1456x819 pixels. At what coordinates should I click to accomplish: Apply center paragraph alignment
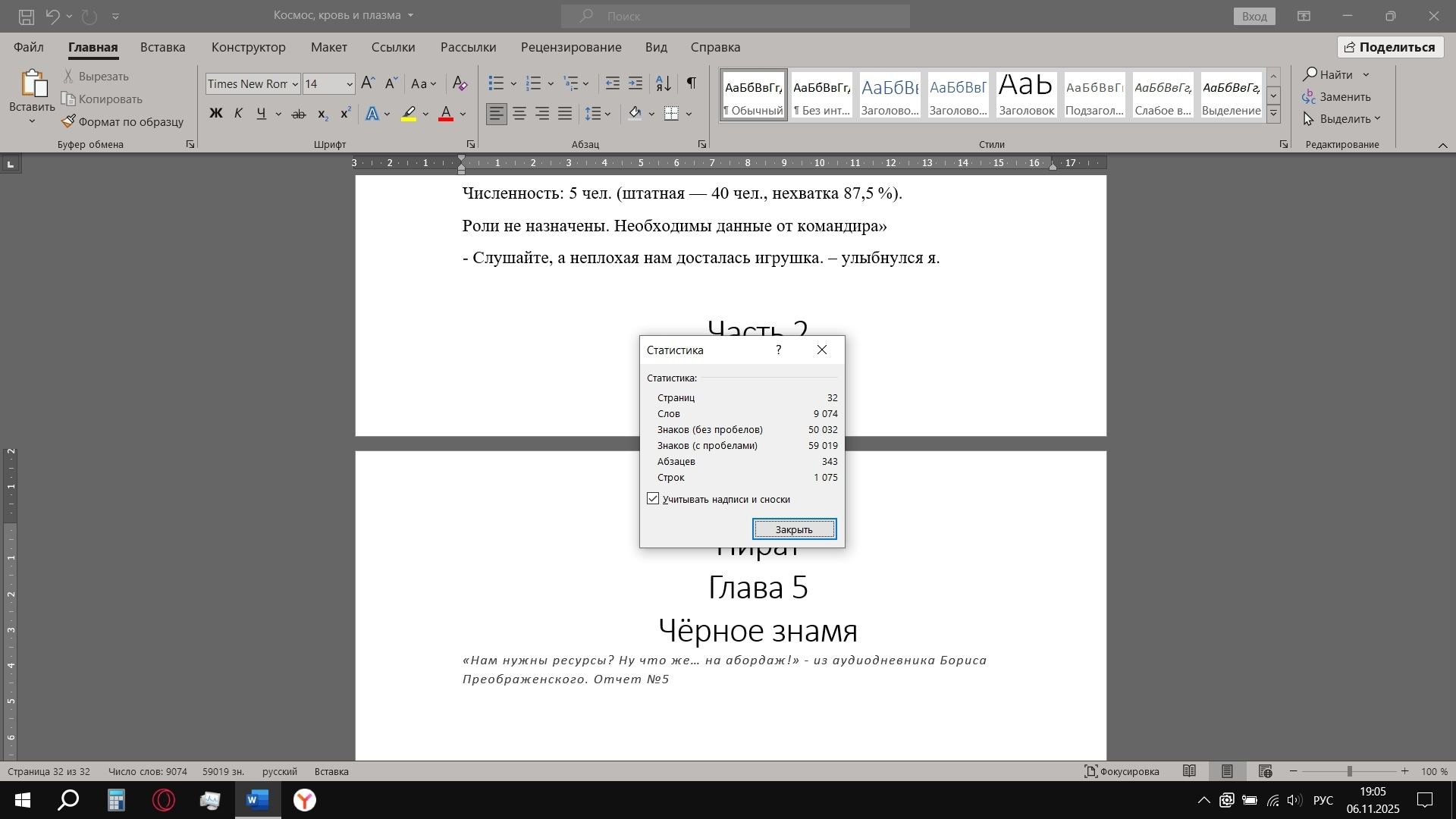(519, 114)
